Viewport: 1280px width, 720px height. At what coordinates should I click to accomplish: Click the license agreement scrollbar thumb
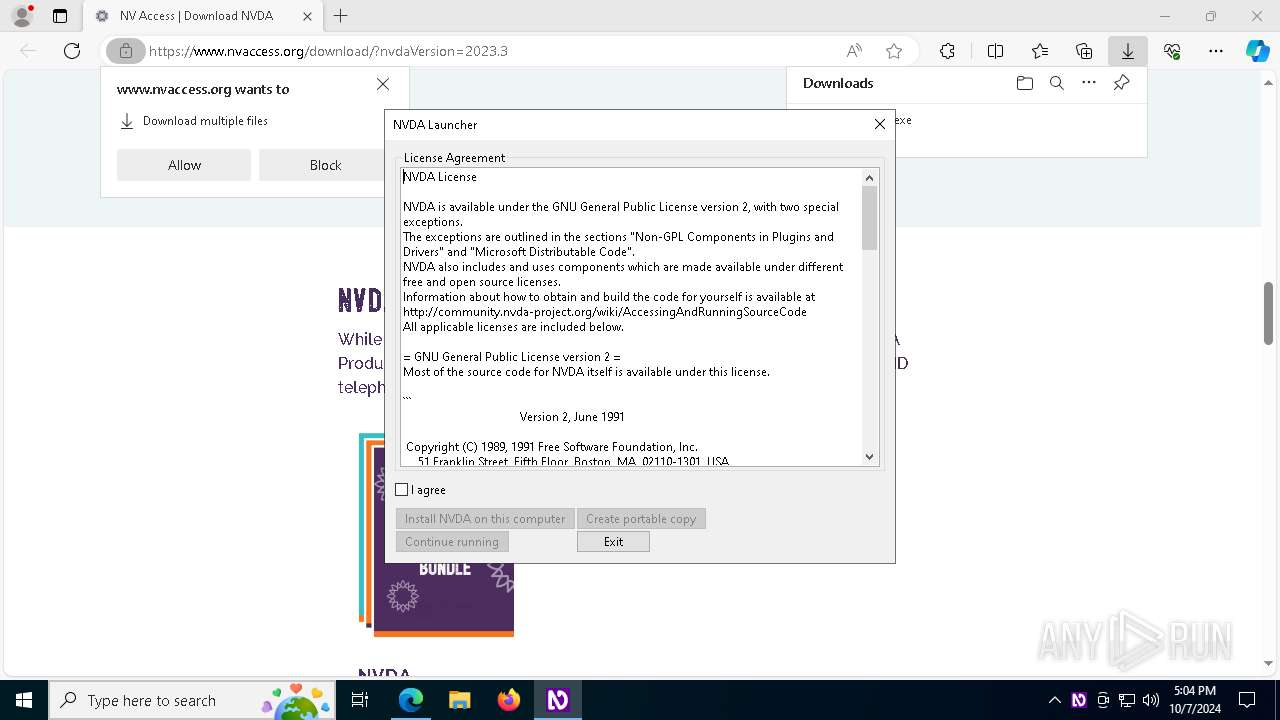point(869,217)
